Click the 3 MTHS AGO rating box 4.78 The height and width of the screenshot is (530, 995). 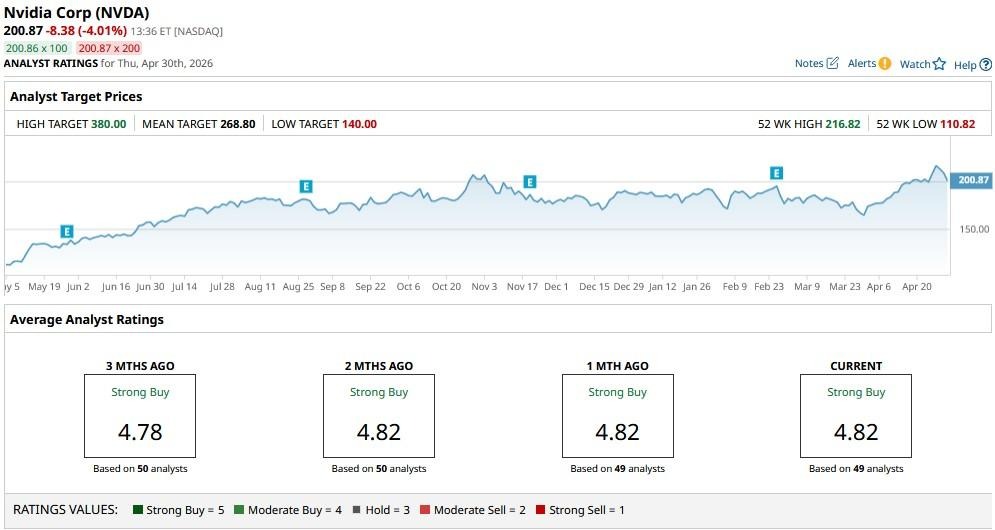click(140, 416)
